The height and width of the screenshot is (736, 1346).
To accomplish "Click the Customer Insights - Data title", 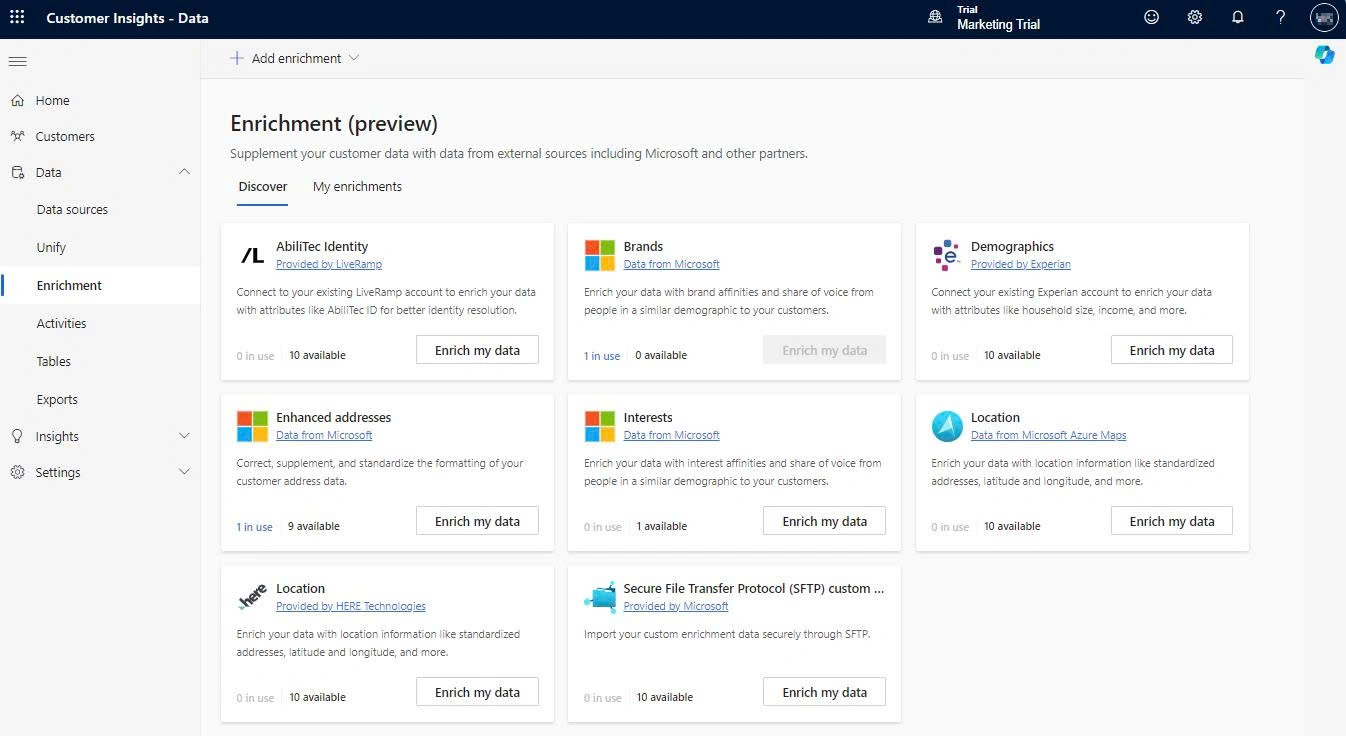I will coord(127,18).
